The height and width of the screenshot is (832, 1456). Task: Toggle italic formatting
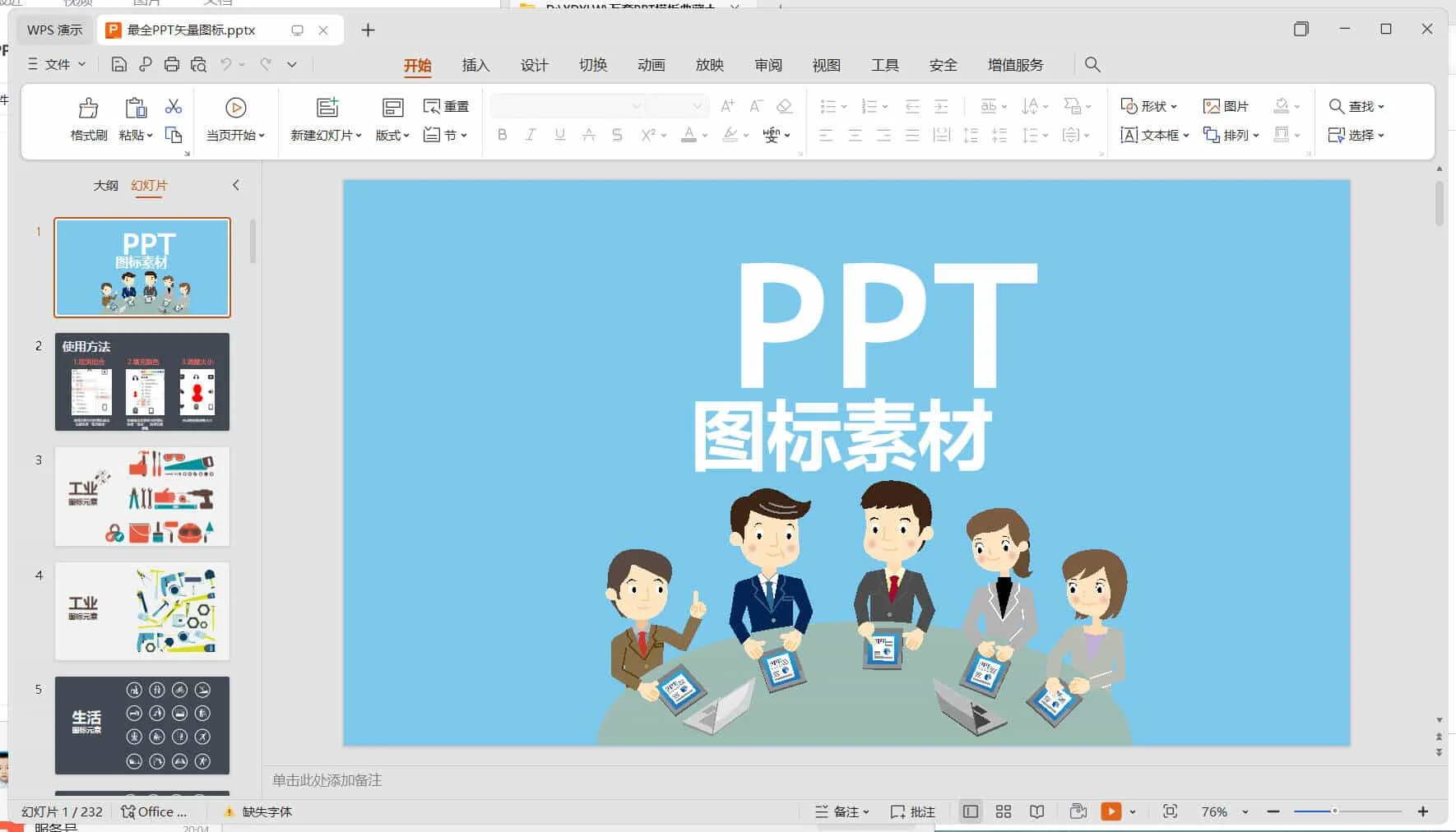click(531, 135)
